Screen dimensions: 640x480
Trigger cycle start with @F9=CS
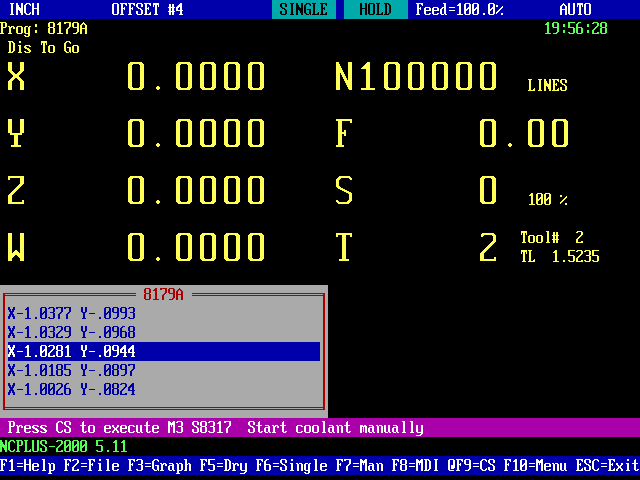coord(471,466)
